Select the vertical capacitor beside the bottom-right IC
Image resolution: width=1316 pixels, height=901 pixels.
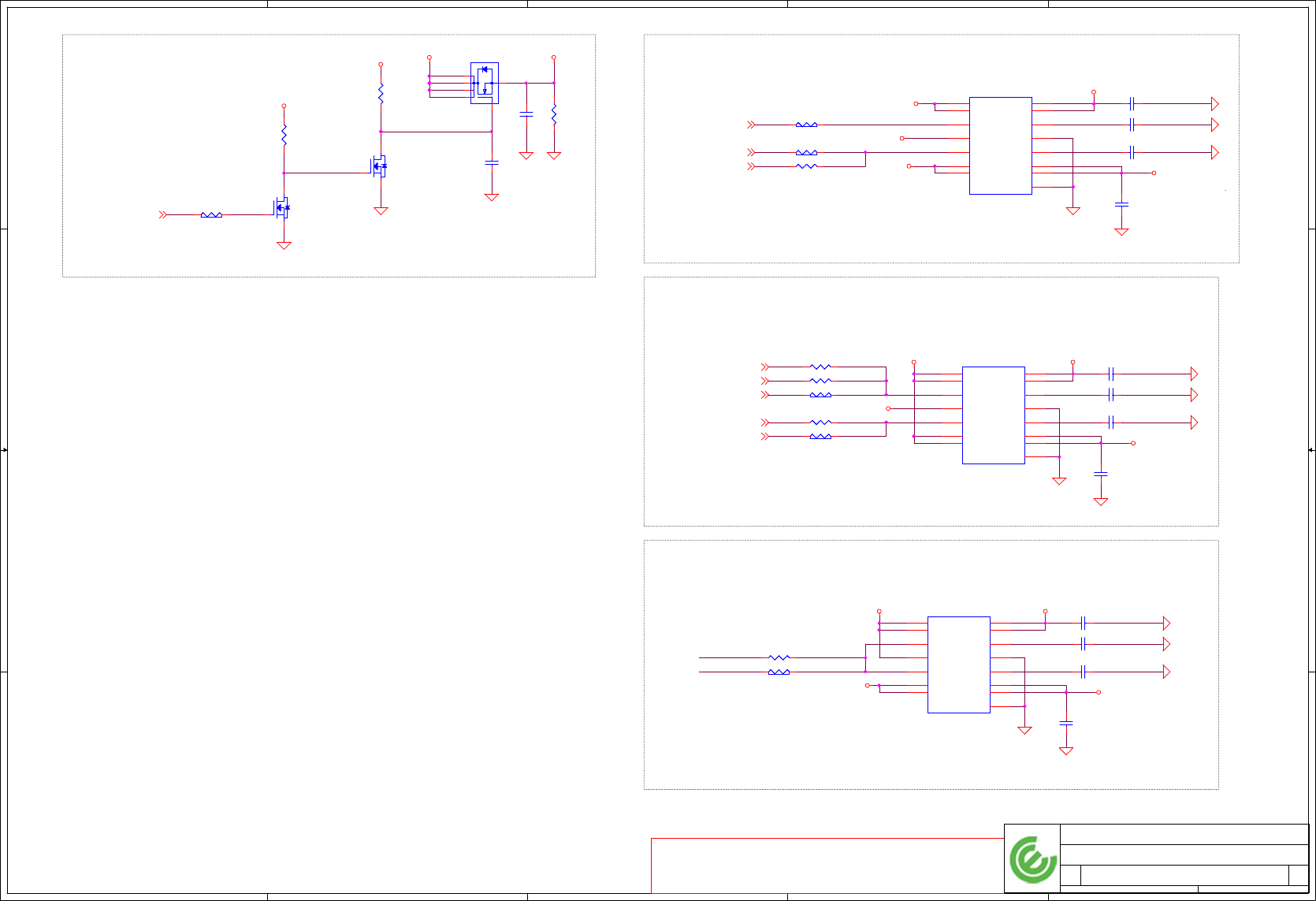coord(1066,723)
